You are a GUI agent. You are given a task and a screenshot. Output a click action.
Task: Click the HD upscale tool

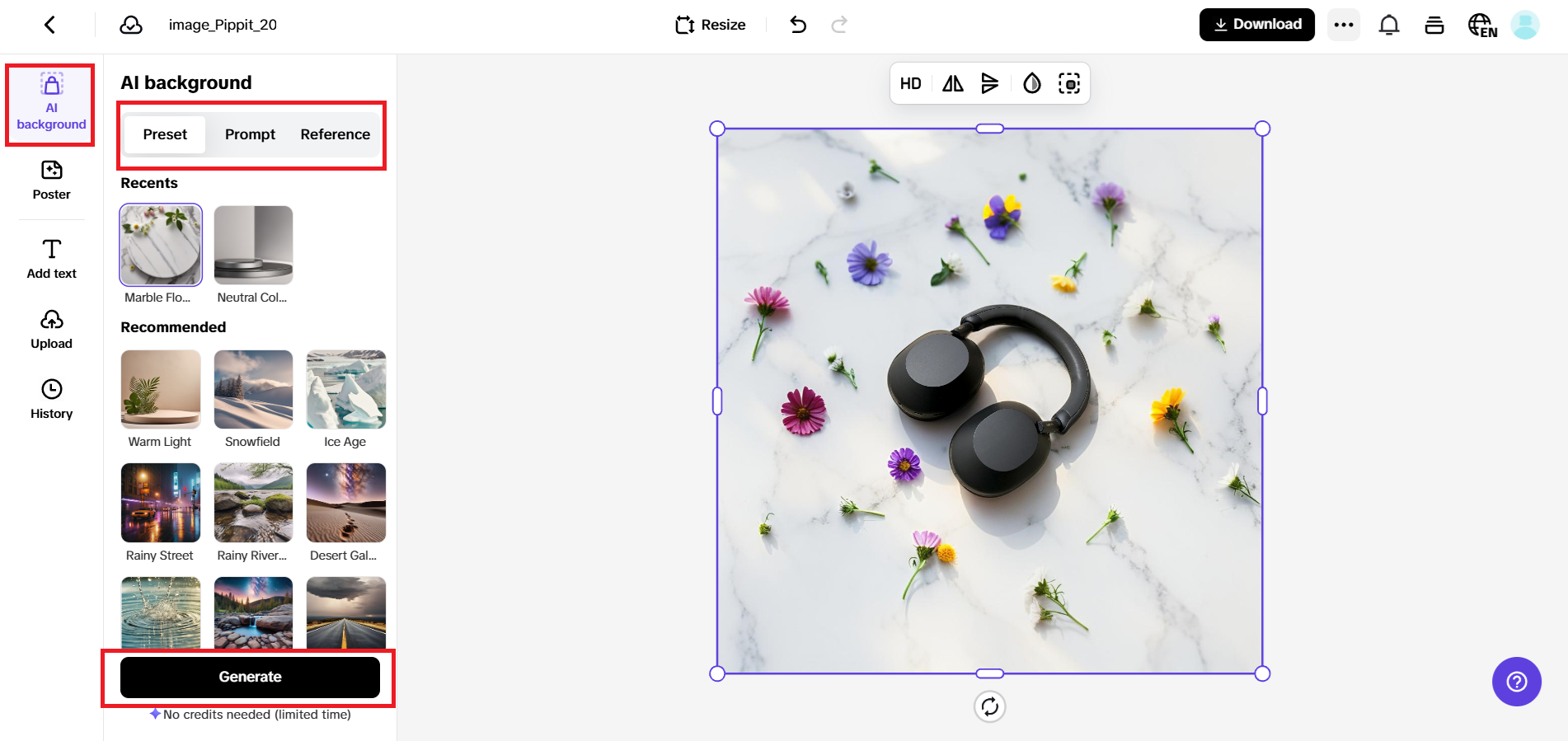click(x=911, y=83)
